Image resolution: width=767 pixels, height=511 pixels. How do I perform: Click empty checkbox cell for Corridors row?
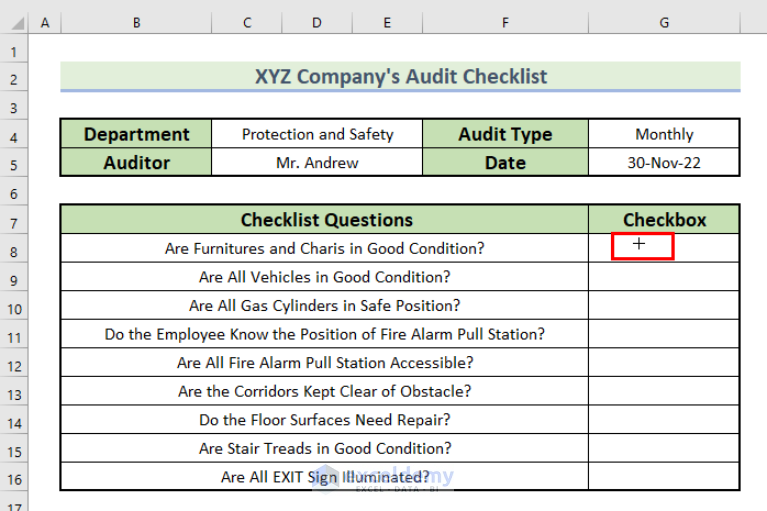(x=664, y=391)
